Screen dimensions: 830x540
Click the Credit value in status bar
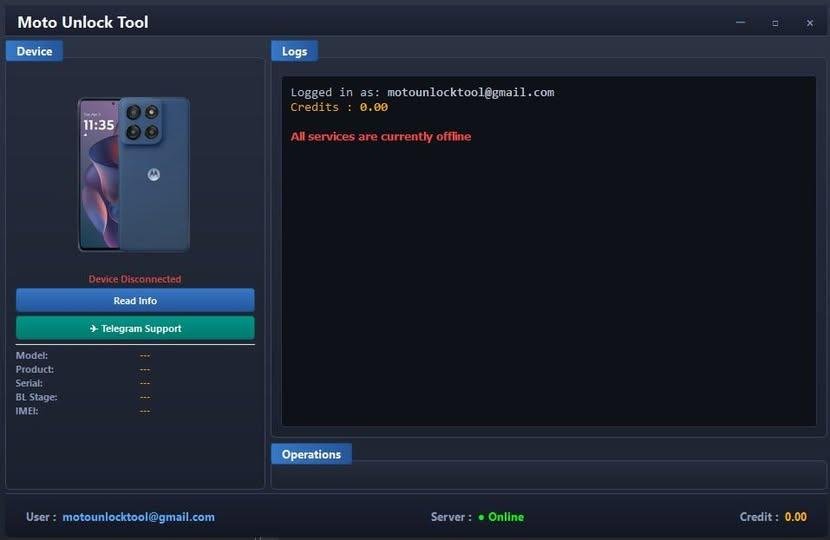795,517
